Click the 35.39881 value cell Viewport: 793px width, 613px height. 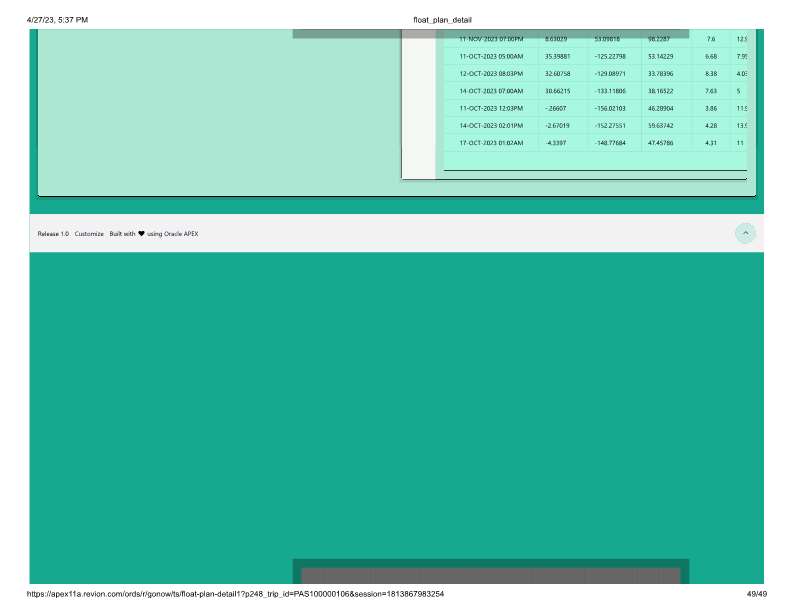point(556,56)
